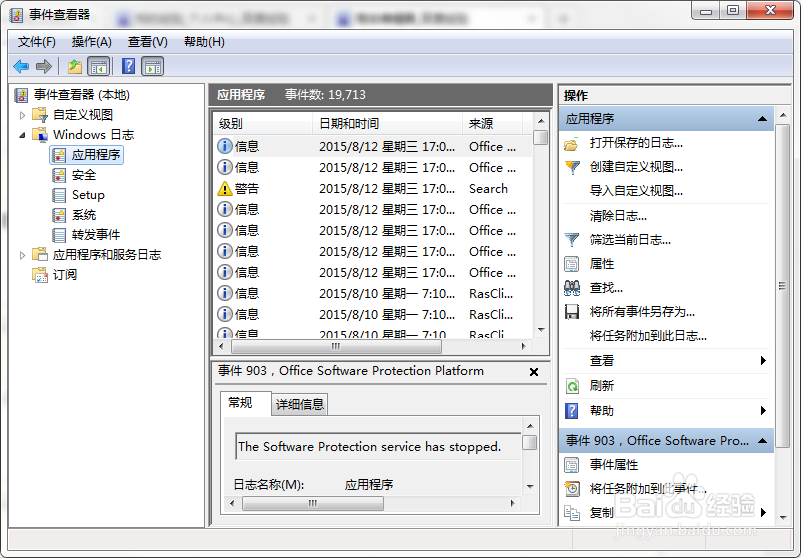Click the 将所有事件另存为 floppy disk icon
801x558 pixels.
(x=572, y=312)
